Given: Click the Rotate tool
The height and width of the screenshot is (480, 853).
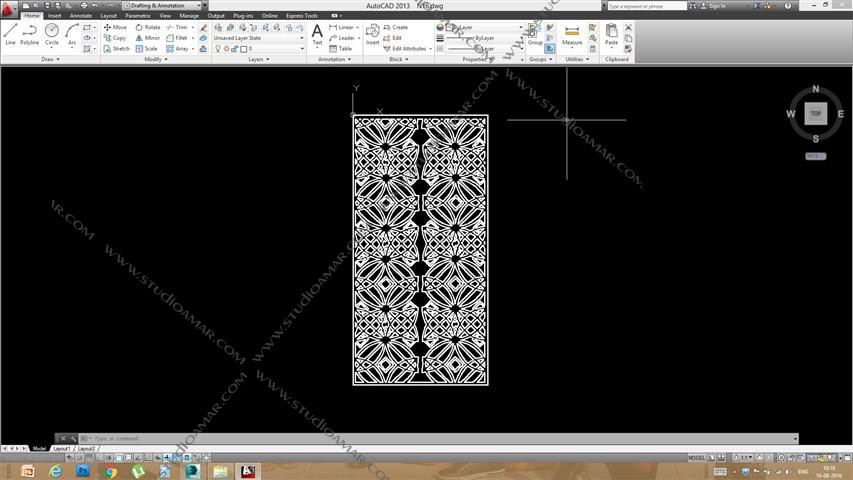Looking at the screenshot, I should tap(147, 27).
